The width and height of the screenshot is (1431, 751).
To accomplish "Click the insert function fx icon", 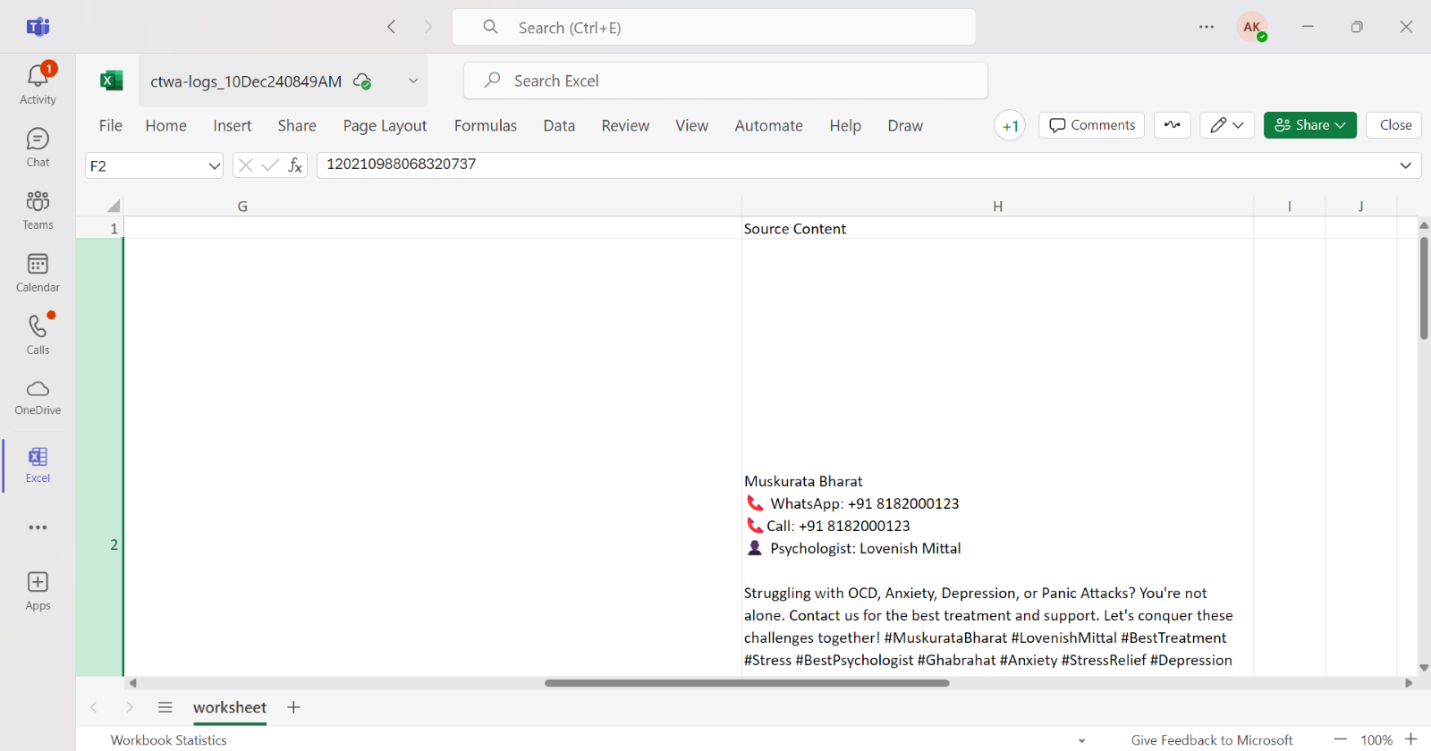I will [x=295, y=166].
